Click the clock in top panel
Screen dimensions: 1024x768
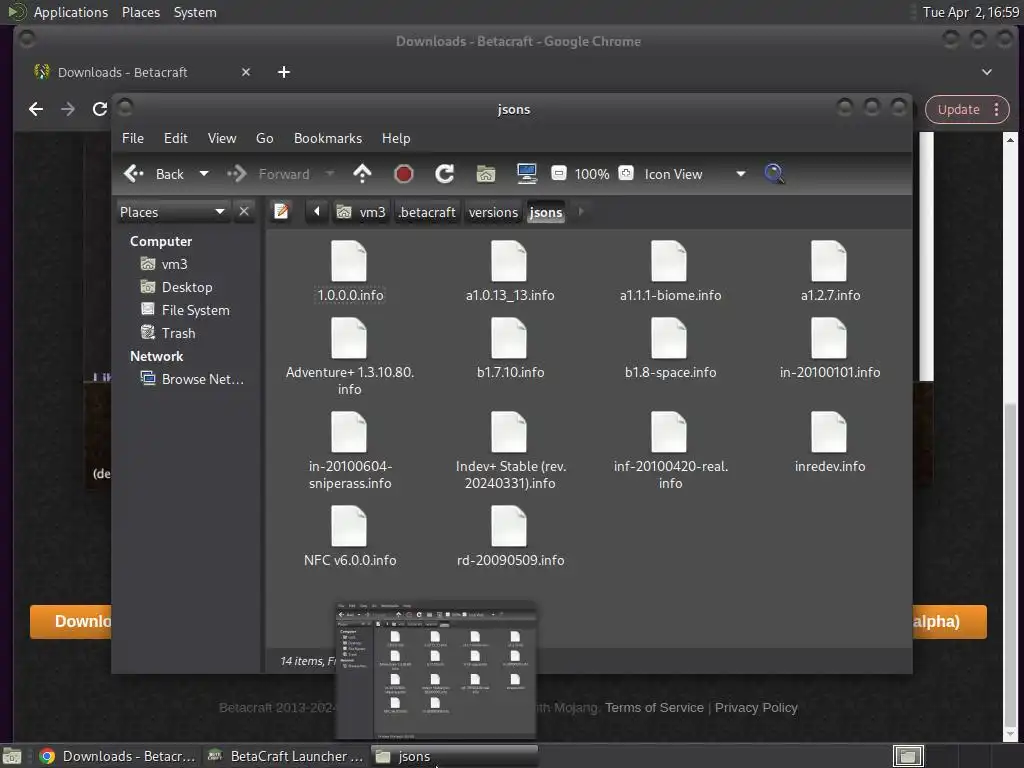coord(970,12)
